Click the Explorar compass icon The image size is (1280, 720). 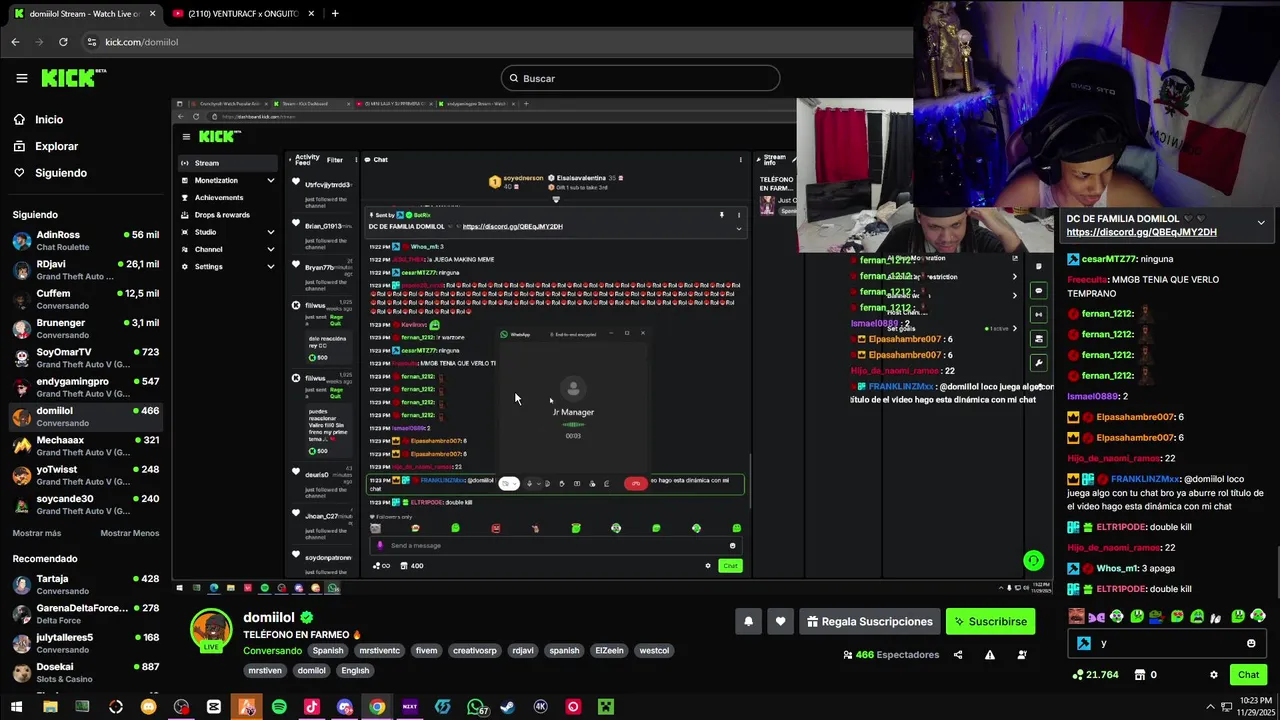pos(19,146)
